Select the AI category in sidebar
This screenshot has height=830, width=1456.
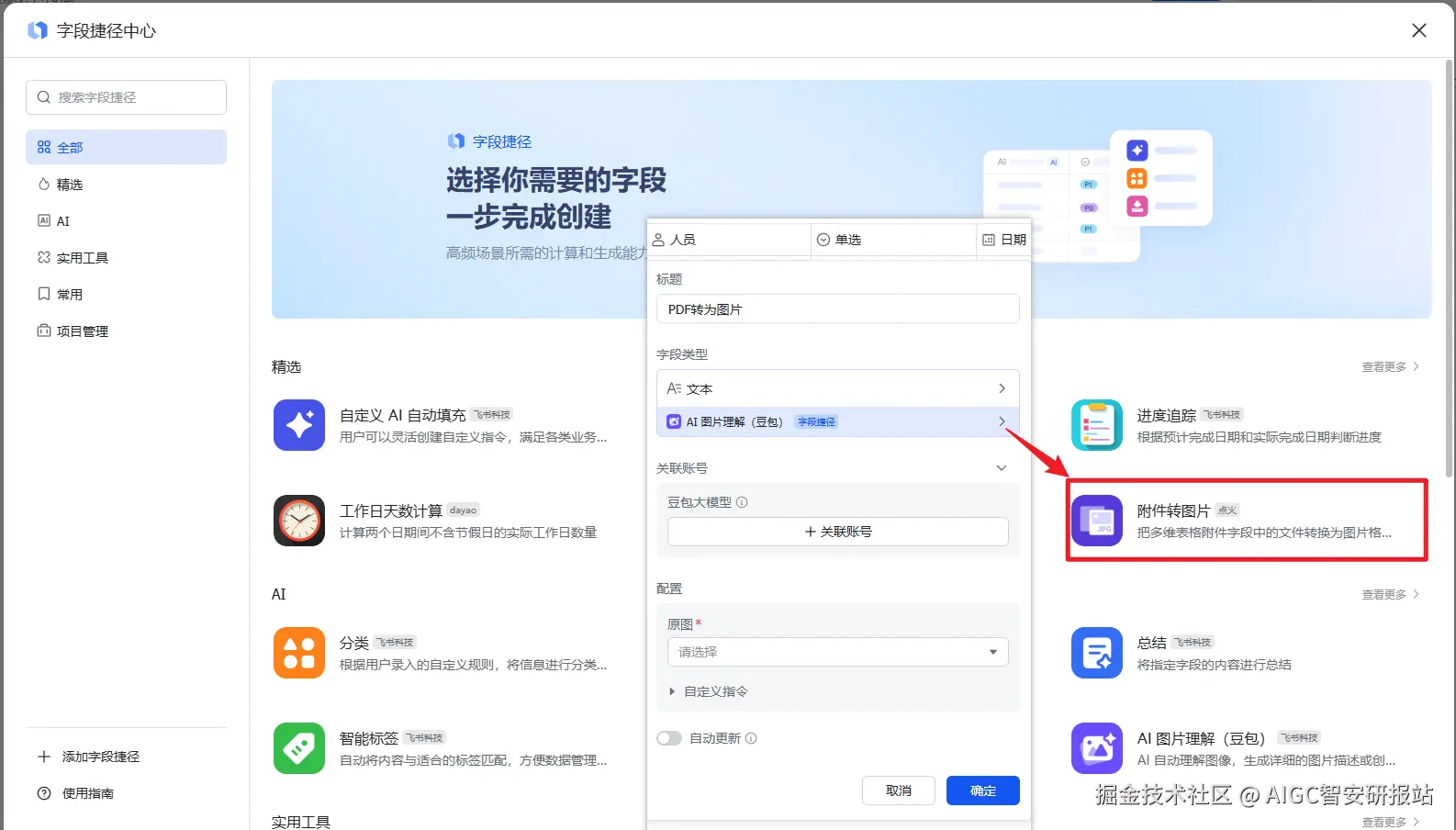click(126, 220)
